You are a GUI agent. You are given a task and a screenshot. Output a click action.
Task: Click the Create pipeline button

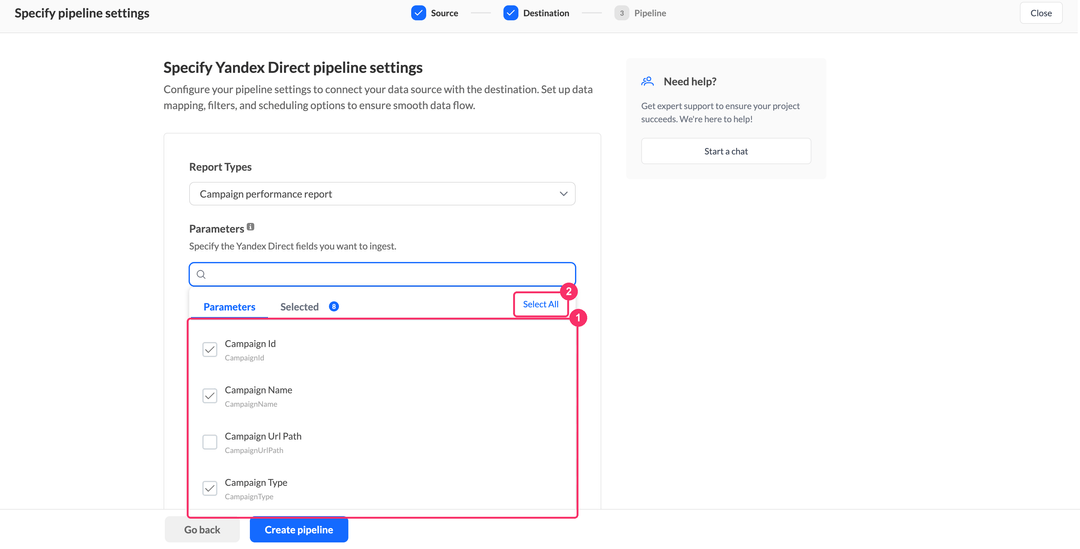tap(299, 530)
